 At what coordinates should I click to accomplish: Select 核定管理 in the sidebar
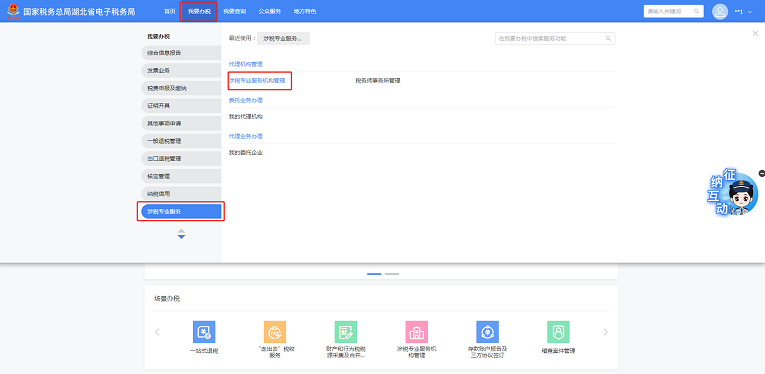(181, 176)
